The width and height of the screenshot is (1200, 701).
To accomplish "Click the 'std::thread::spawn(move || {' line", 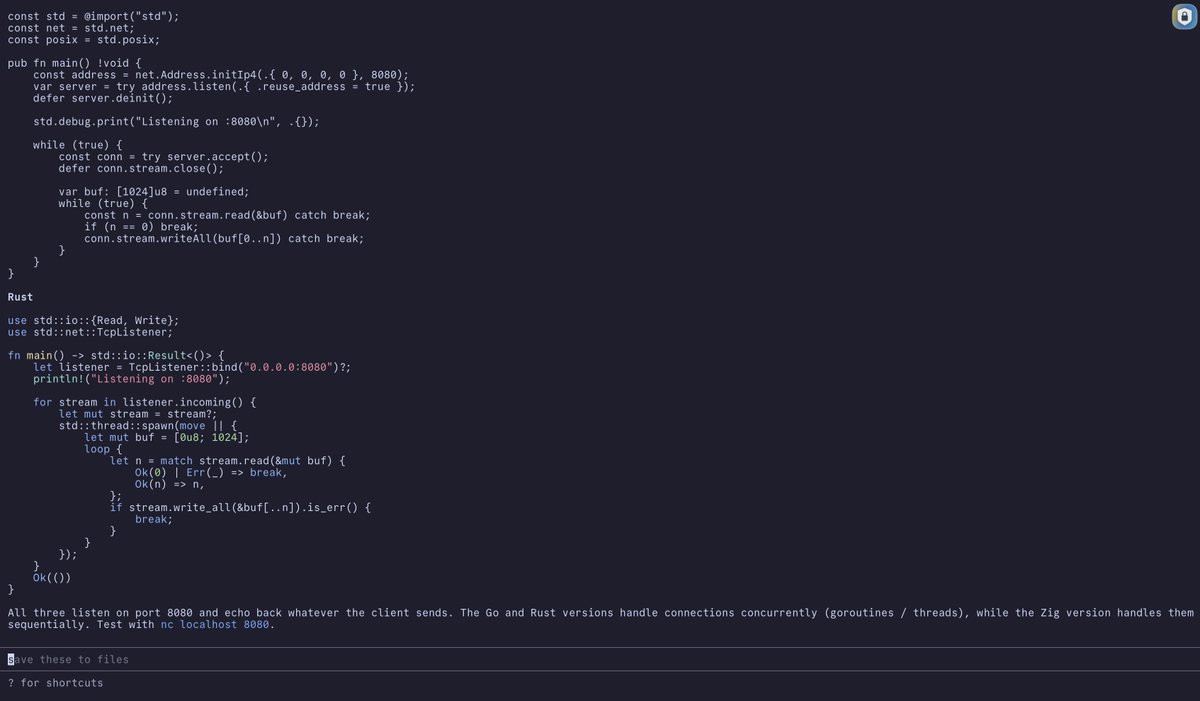I will pos(148,426).
